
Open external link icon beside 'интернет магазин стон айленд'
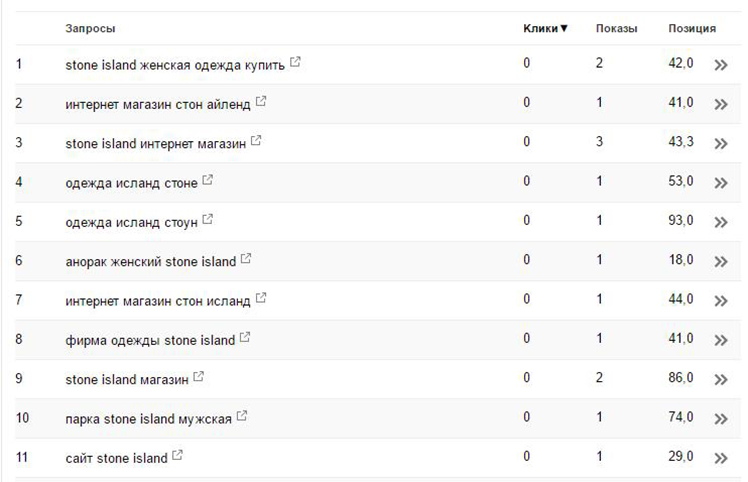[261, 101]
